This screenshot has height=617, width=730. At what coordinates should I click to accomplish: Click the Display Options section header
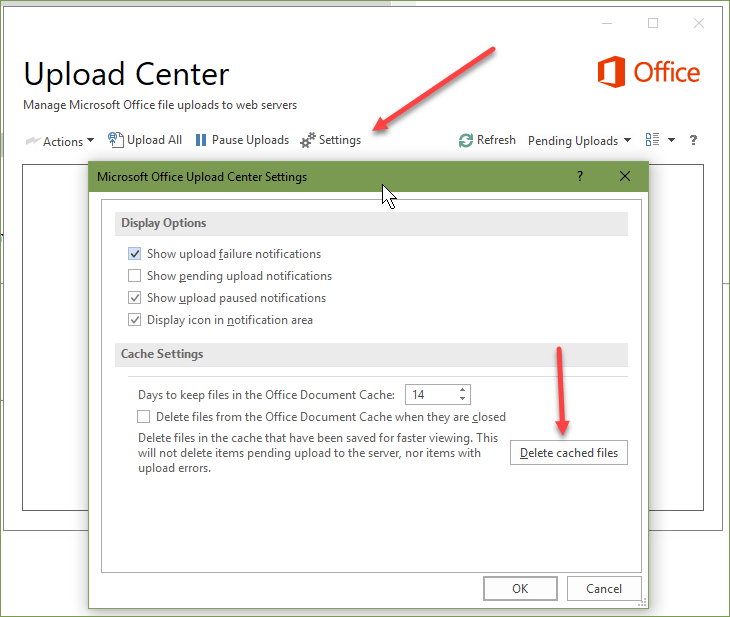point(372,224)
